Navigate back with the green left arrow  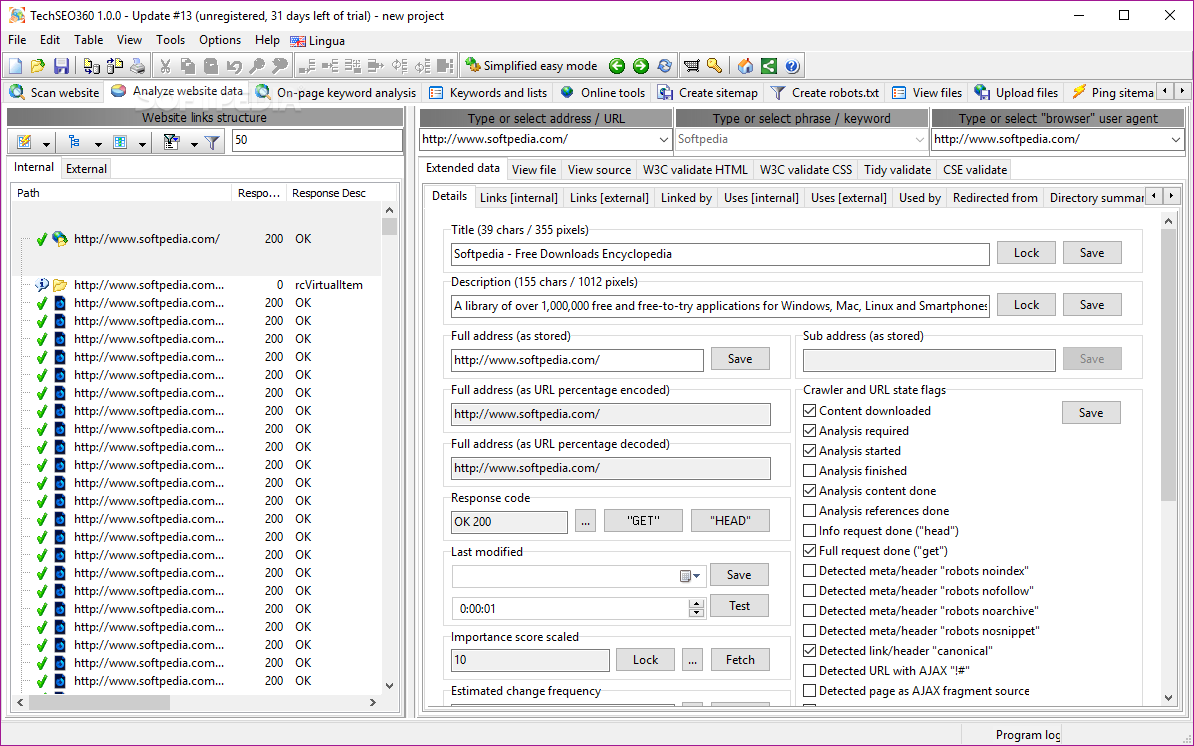tap(617, 66)
